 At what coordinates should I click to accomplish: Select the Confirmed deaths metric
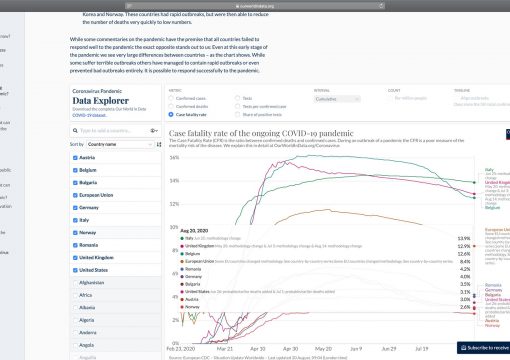point(171,106)
